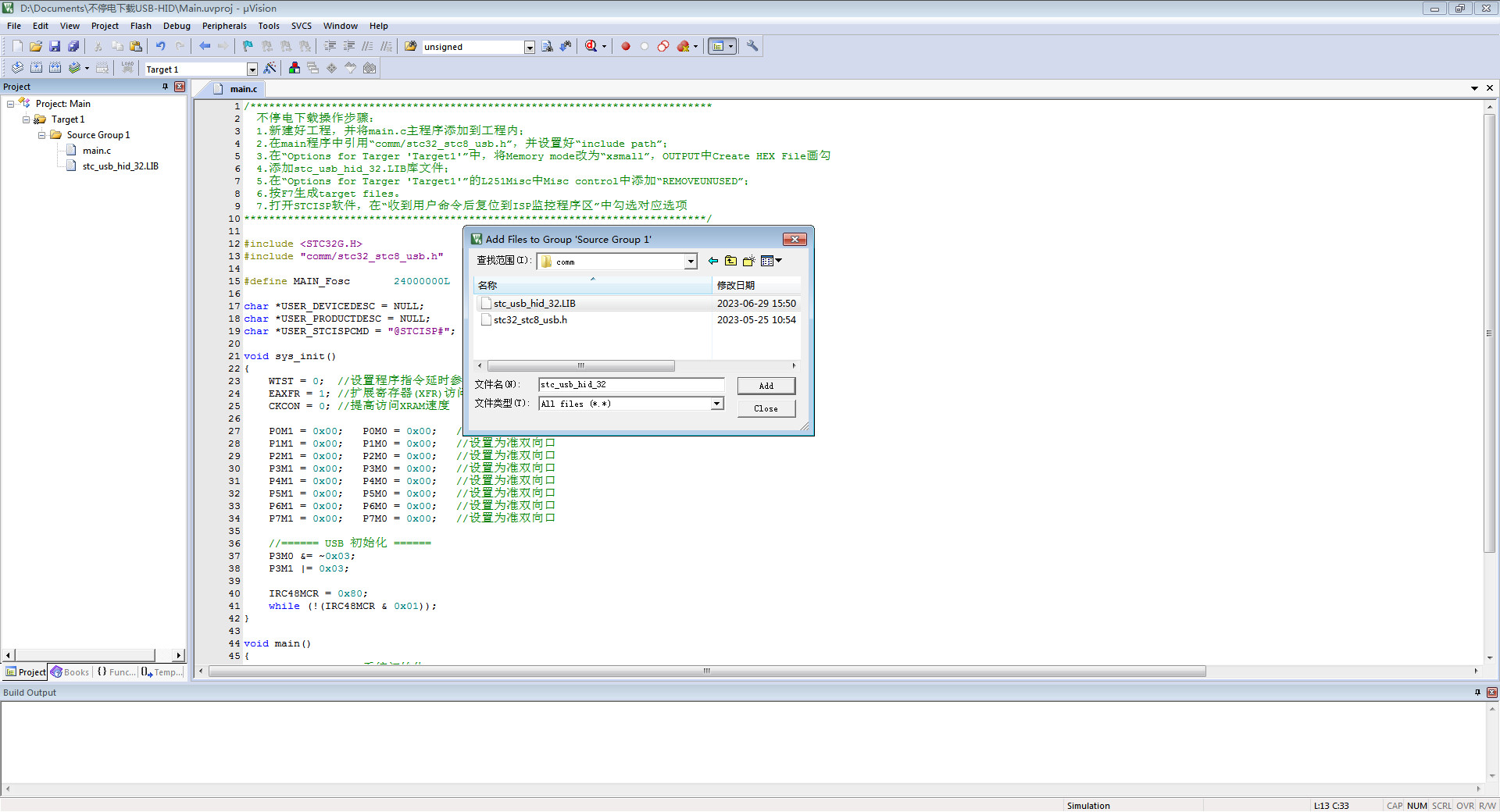The width and height of the screenshot is (1500, 812).
Task: Download code with the LOAD icon
Action: (127, 68)
